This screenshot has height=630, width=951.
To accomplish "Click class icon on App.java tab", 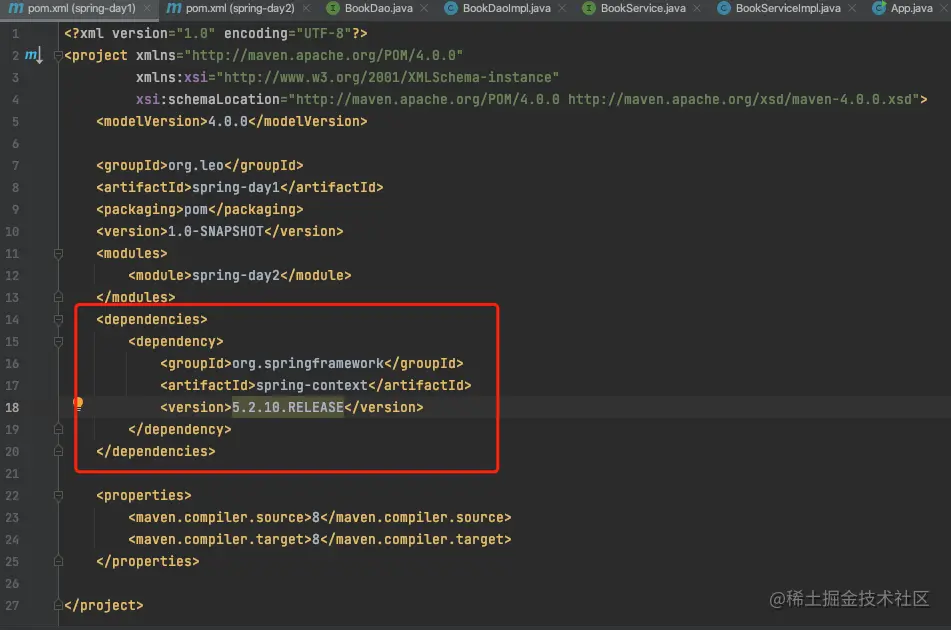I will point(878,8).
